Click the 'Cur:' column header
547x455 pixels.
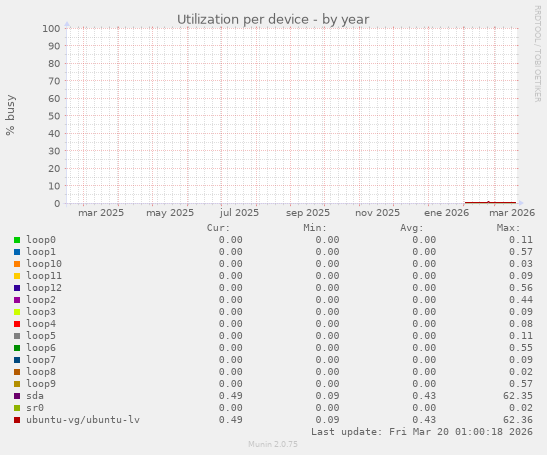coord(218,228)
